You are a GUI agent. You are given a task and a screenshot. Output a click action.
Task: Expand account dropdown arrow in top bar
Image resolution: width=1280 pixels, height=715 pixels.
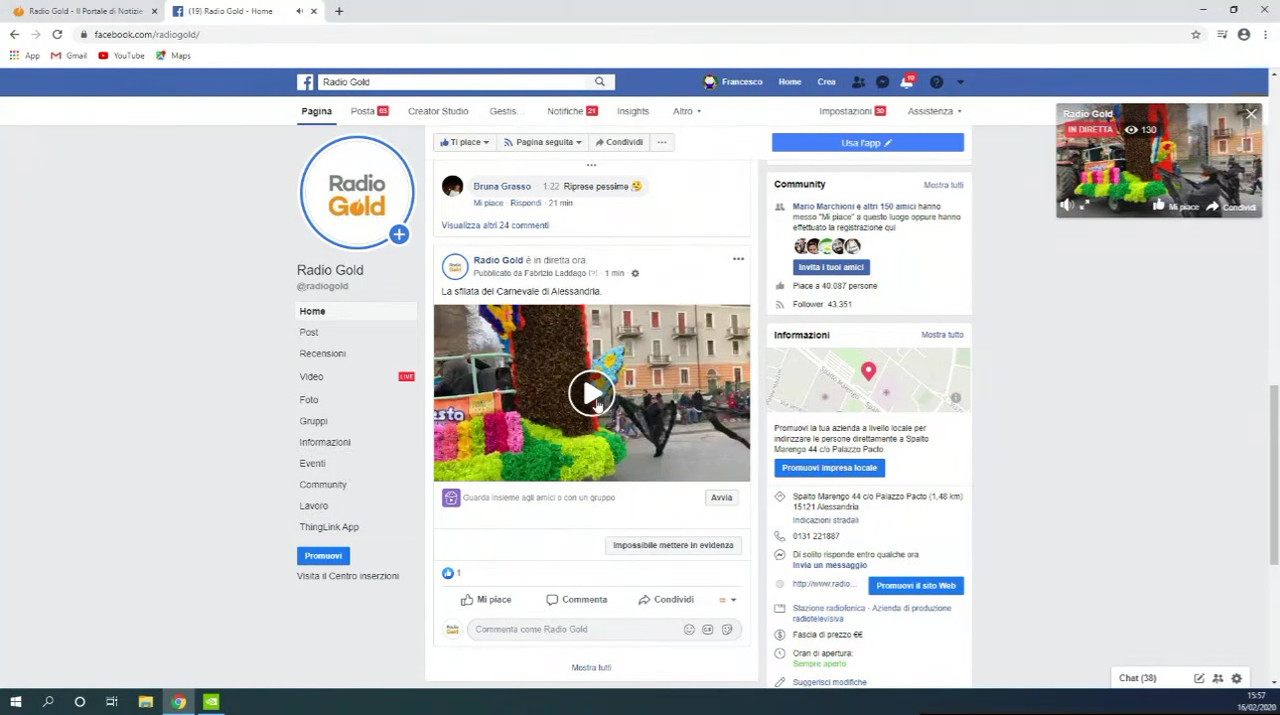point(960,82)
